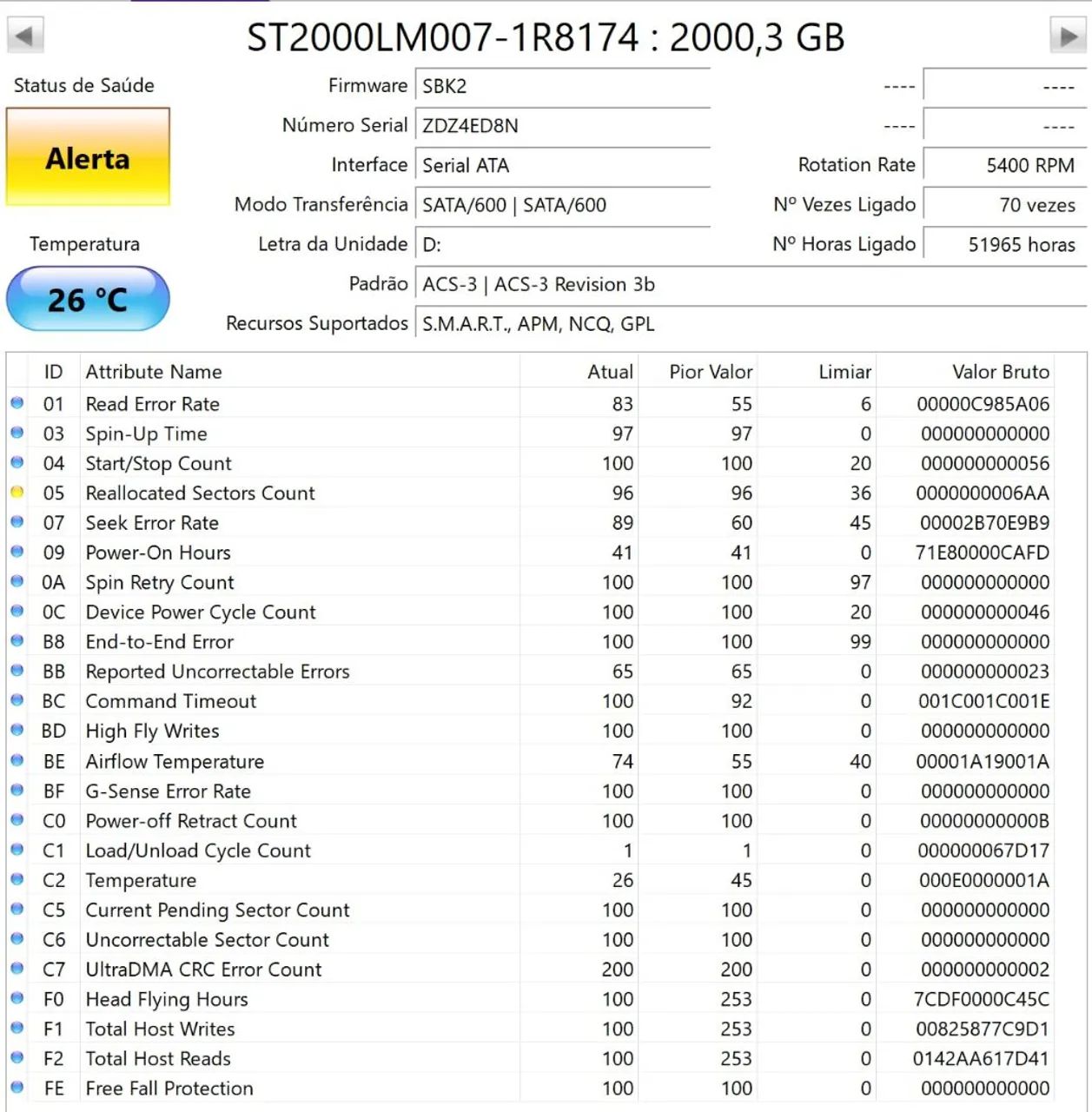Click the yellow Alerta health status button

point(88,157)
